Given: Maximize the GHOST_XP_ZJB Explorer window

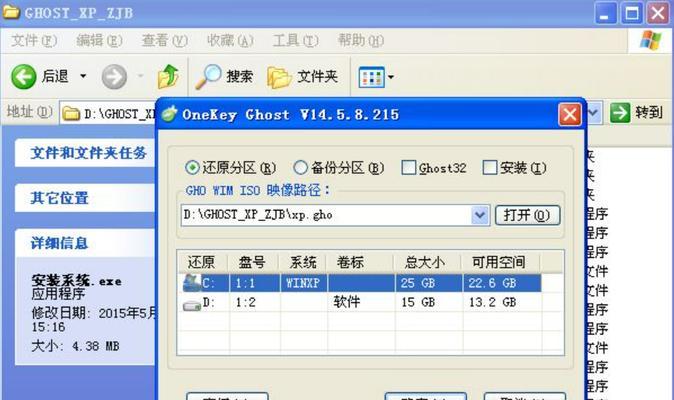Looking at the screenshot, I should coord(631,13).
